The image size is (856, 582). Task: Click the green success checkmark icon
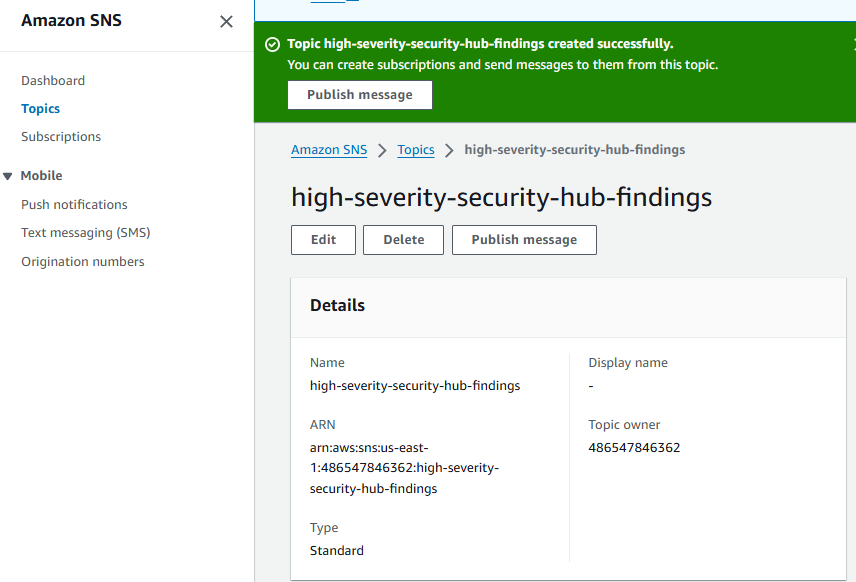[272, 44]
